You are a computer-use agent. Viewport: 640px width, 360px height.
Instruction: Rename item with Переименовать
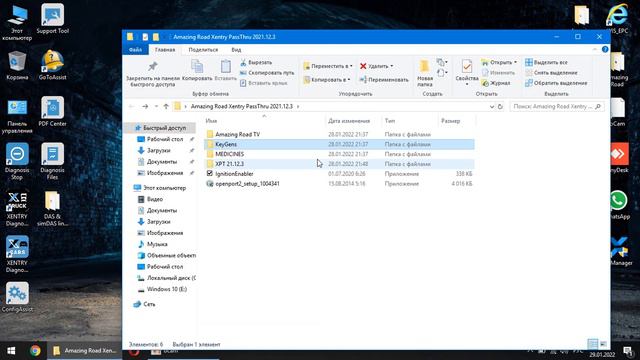[384, 80]
